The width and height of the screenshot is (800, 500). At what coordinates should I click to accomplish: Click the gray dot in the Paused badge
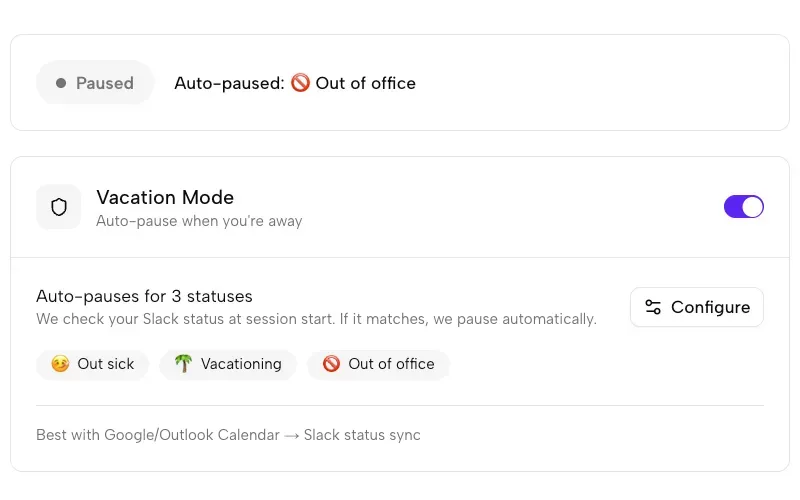[x=61, y=83]
